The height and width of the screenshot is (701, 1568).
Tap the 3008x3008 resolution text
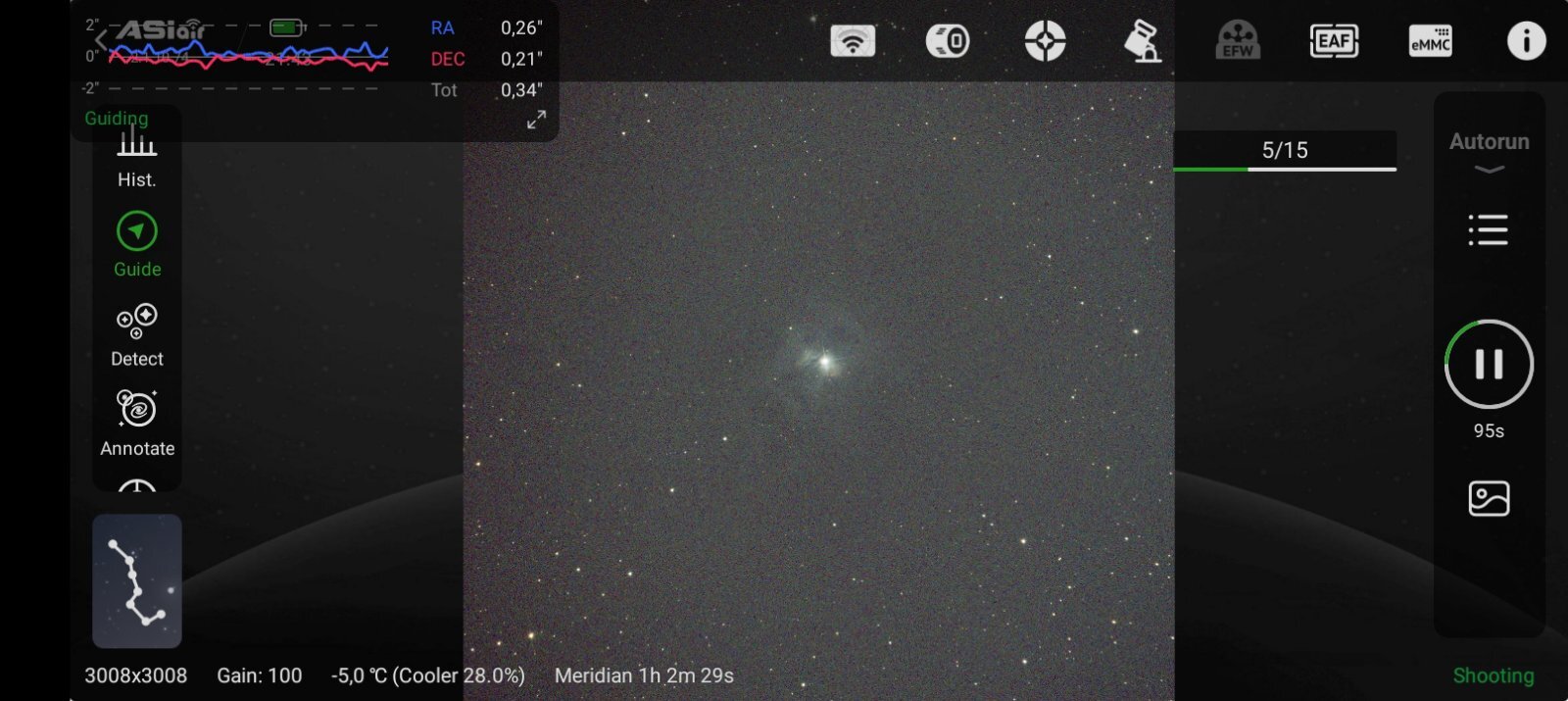(135, 676)
